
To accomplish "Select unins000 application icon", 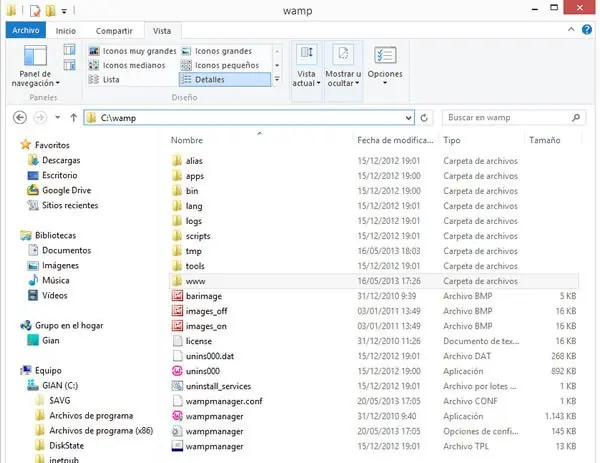I will click(177, 371).
